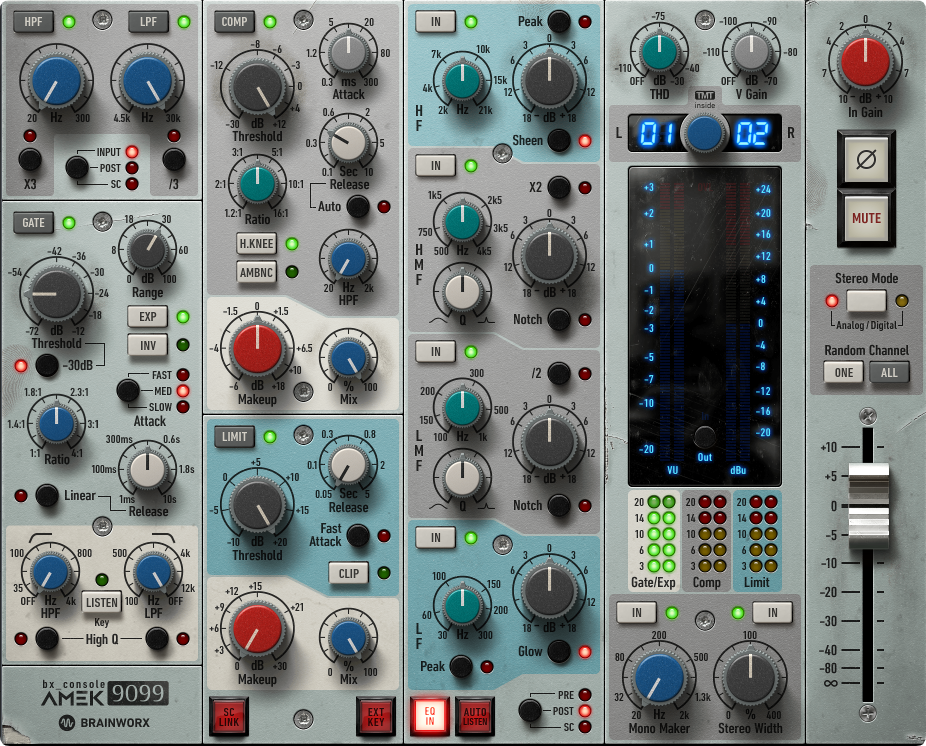Toggle the LPF filter button

(148, 22)
